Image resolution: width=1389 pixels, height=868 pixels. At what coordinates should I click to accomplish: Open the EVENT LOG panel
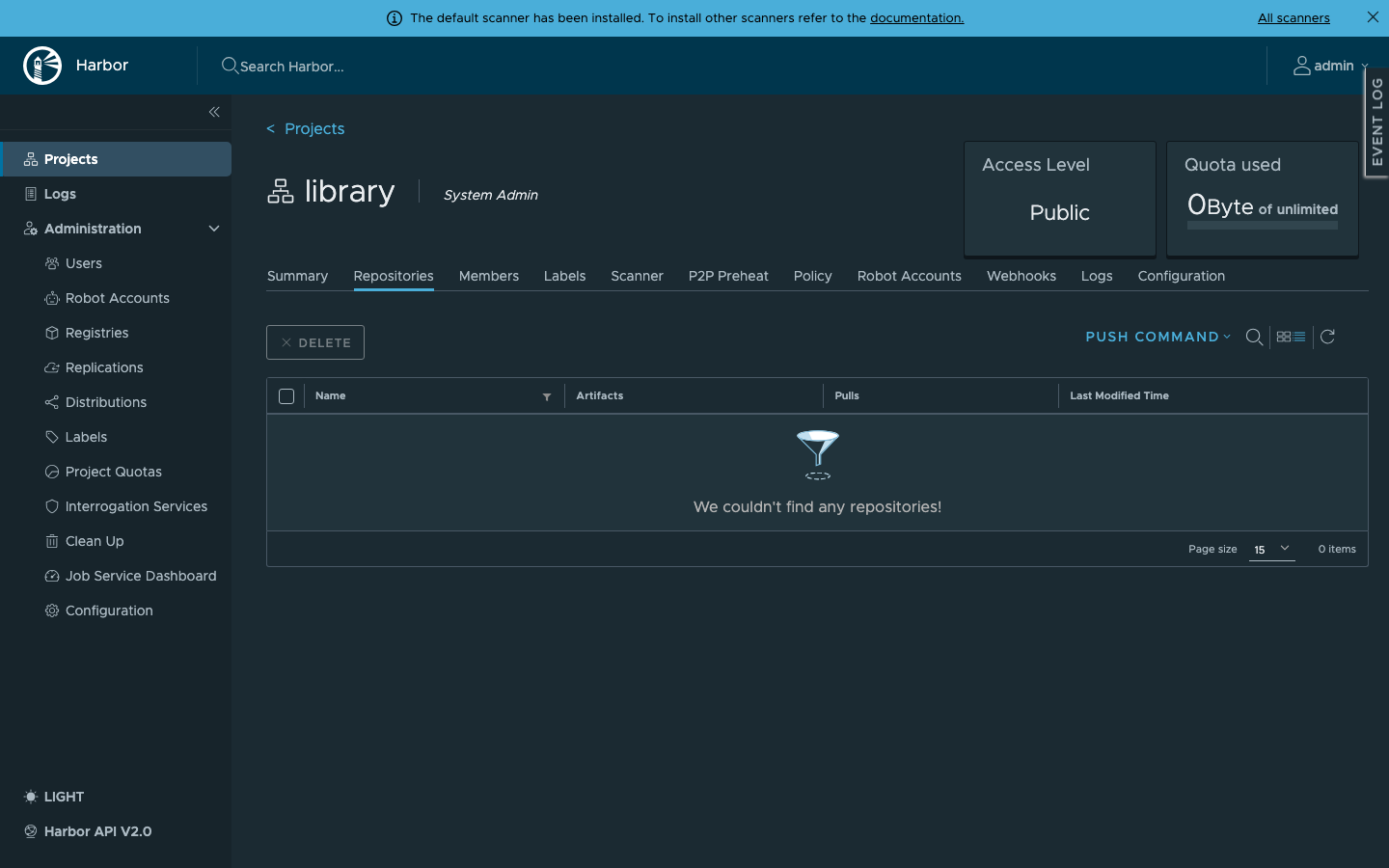point(1376,122)
